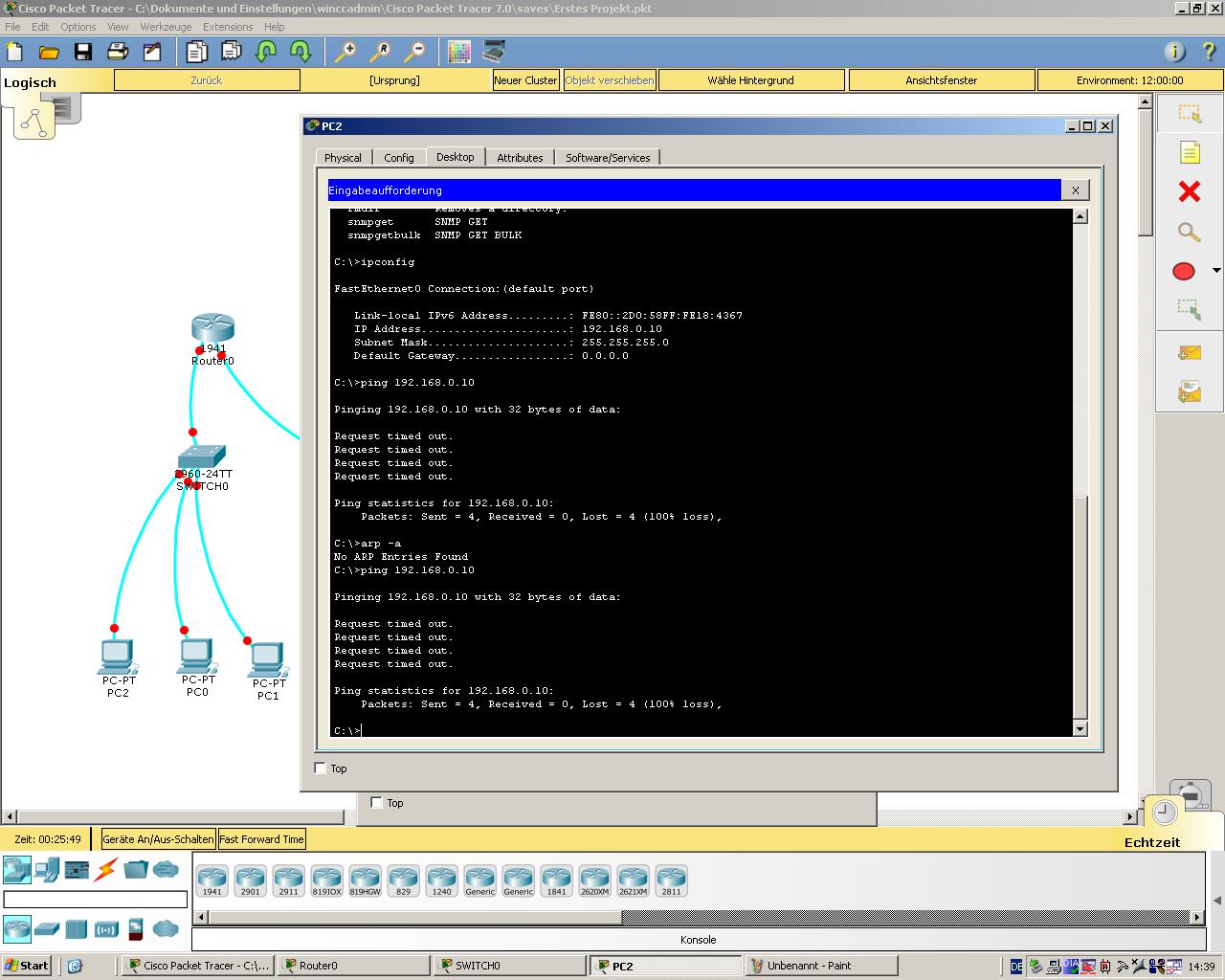Expand the draw shape tool dropdown arrow
Image resolution: width=1225 pixels, height=980 pixels.
point(1215,271)
